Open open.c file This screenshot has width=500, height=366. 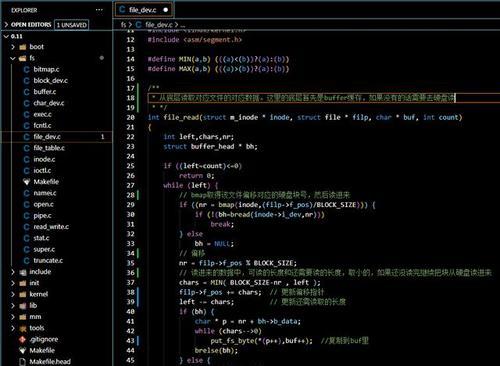[43, 204]
